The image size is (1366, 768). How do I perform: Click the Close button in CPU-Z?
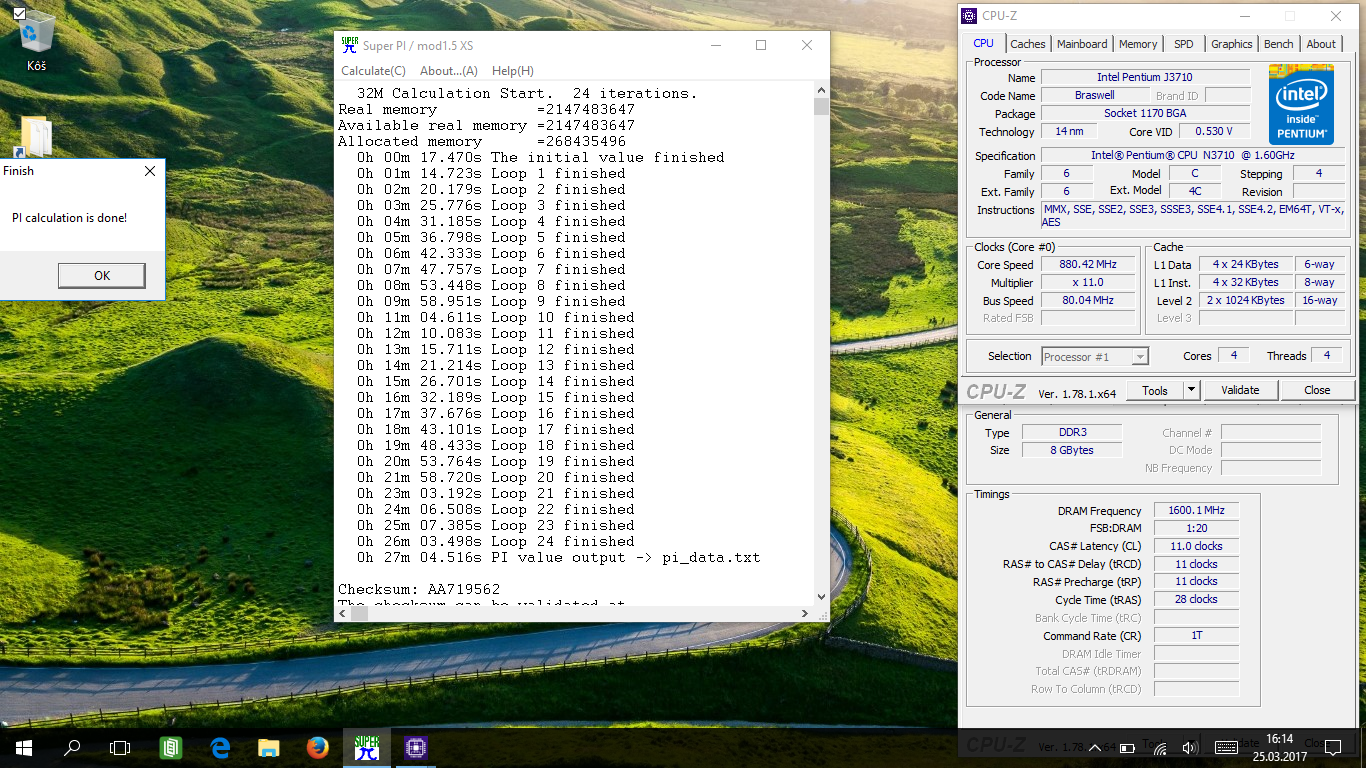coord(1317,390)
